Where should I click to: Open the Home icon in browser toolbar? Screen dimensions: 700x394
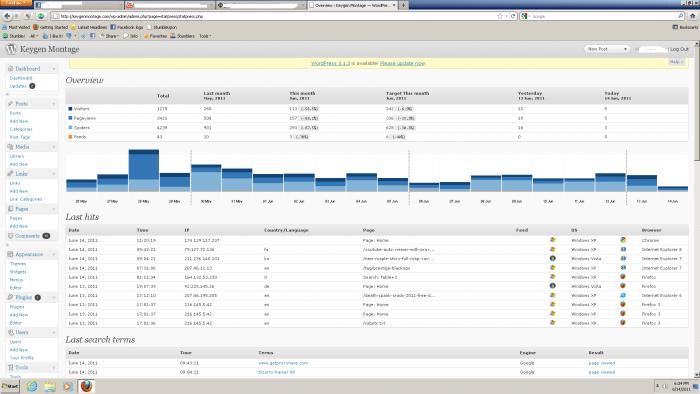(x=693, y=16)
